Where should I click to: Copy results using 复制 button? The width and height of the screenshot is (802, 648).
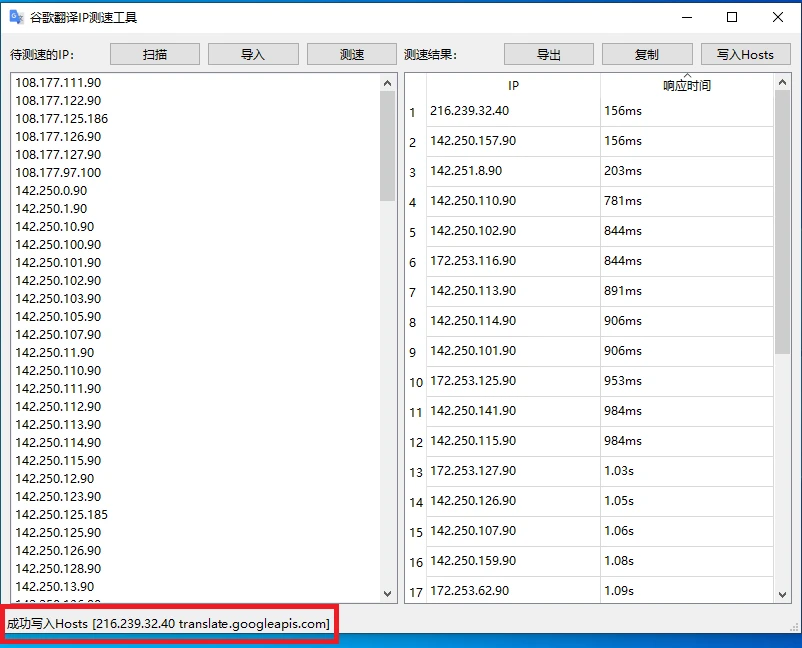pyautogui.click(x=647, y=54)
